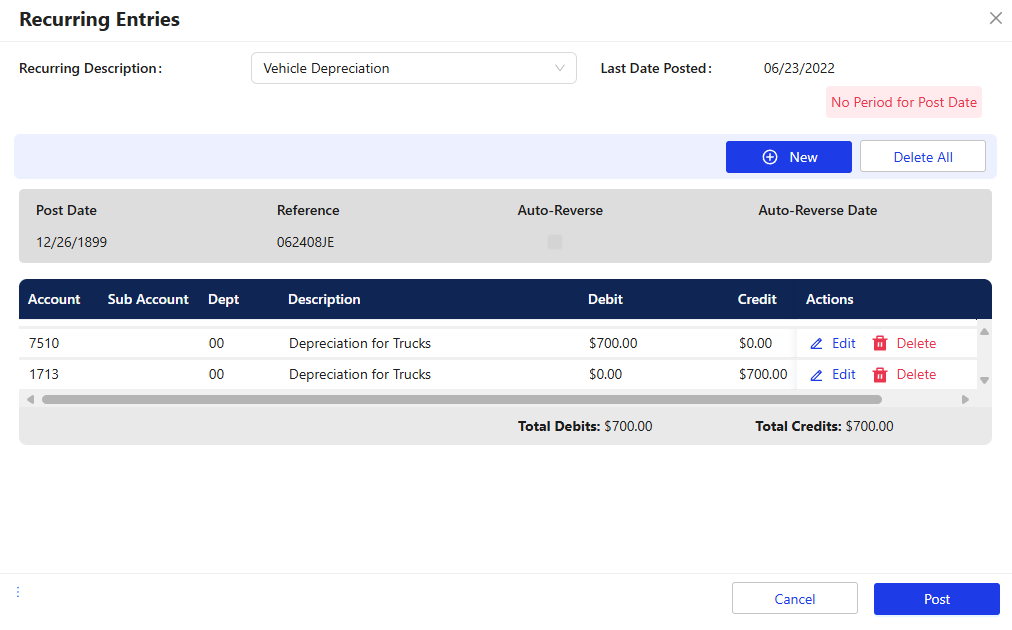Select account number 1713 cell
The height and width of the screenshot is (630, 1012).
pyautogui.click(x=44, y=374)
